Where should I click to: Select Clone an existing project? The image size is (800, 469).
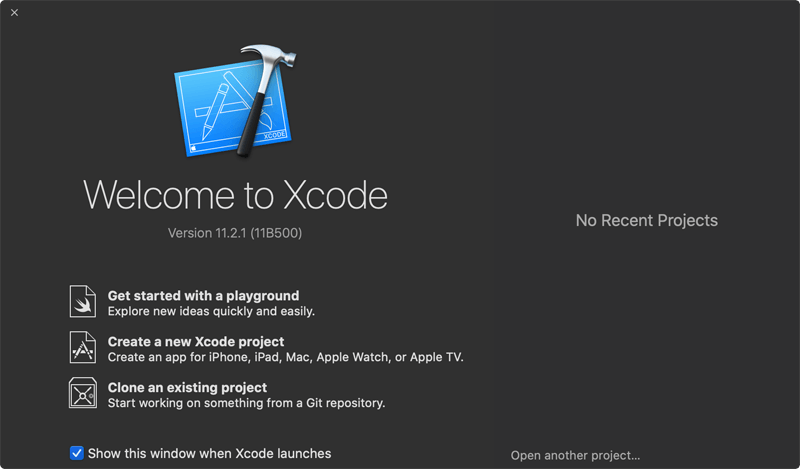[x=187, y=387]
